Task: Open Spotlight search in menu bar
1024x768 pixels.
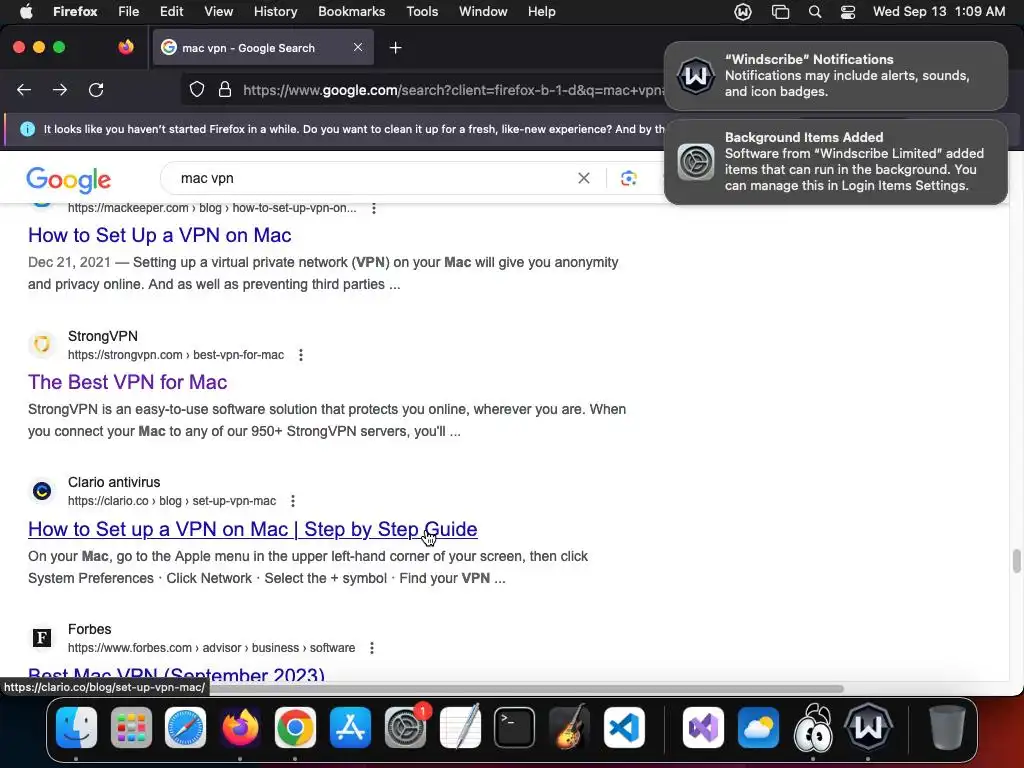Action: click(x=814, y=12)
